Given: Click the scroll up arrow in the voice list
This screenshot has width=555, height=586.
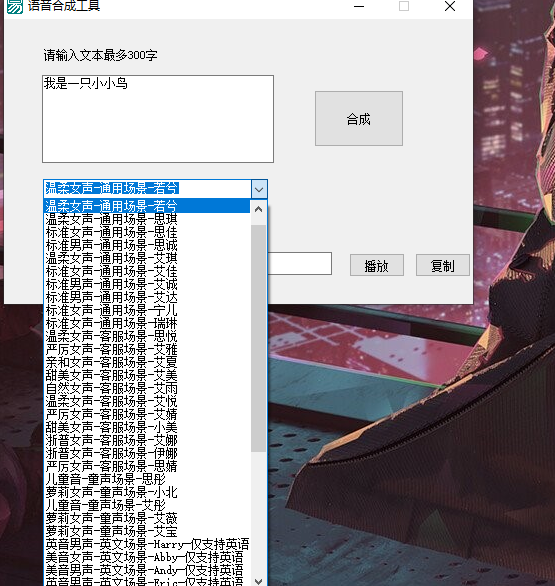Looking at the screenshot, I should click(258, 209).
